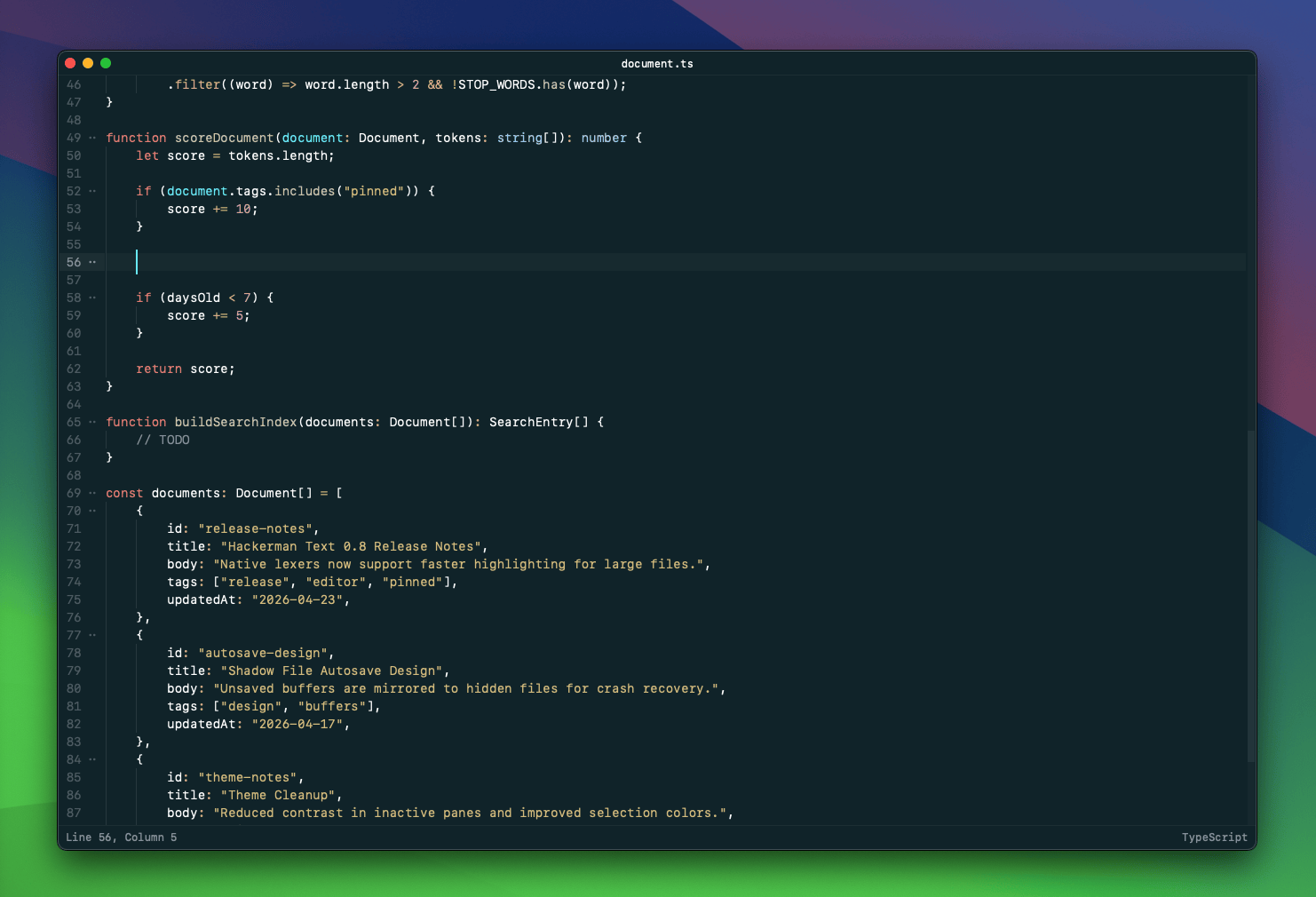This screenshot has height=897, width=1316.
Task: Collapse the theme-notes object
Action: 91,759
